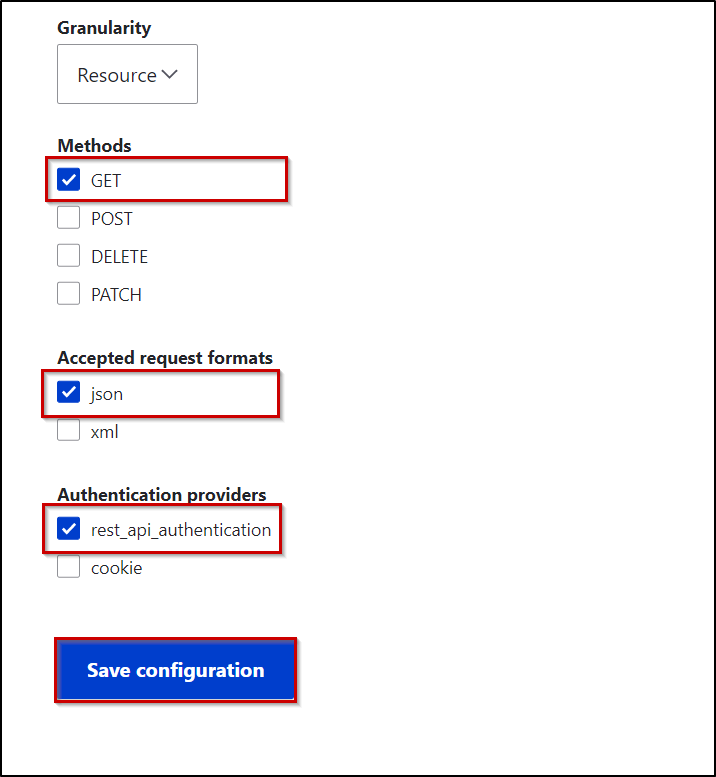This screenshot has width=716, height=777.
Task: Click the POST label text
Action: click(x=112, y=219)
